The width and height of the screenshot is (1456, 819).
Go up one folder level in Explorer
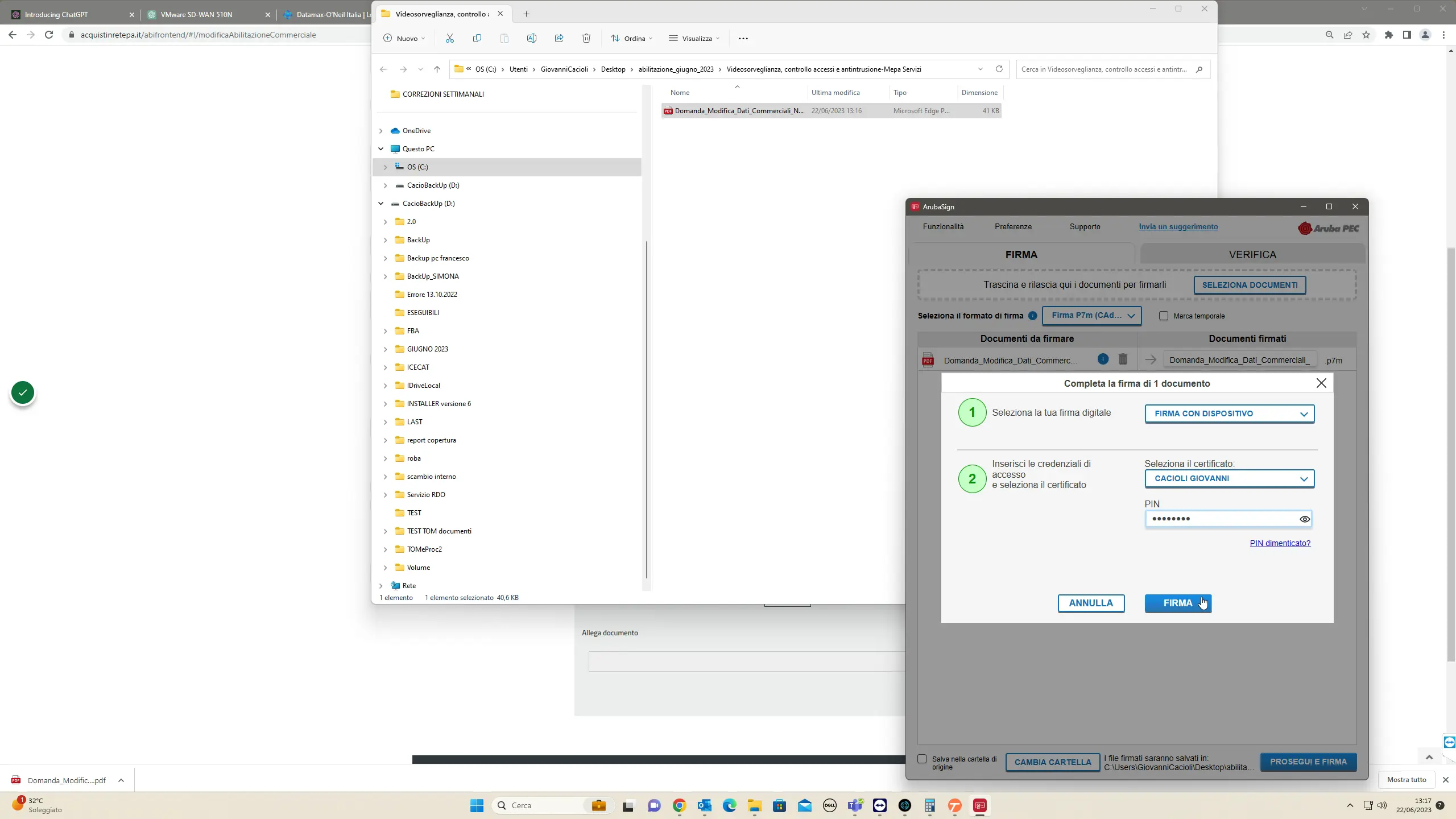437,69
